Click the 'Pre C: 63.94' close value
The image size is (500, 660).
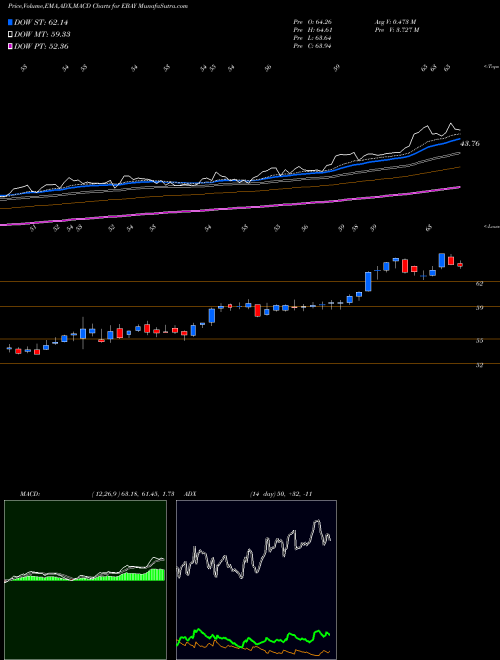click(x=312, y=46)
